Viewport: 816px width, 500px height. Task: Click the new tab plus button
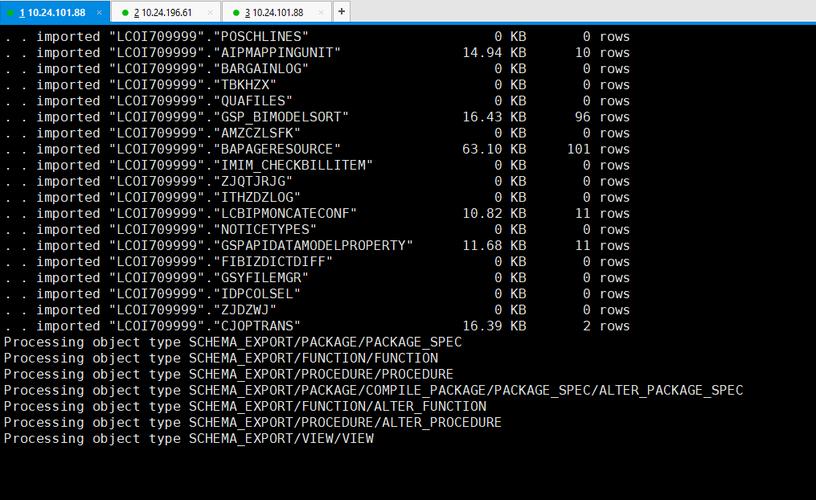click(x=341, y=12)
